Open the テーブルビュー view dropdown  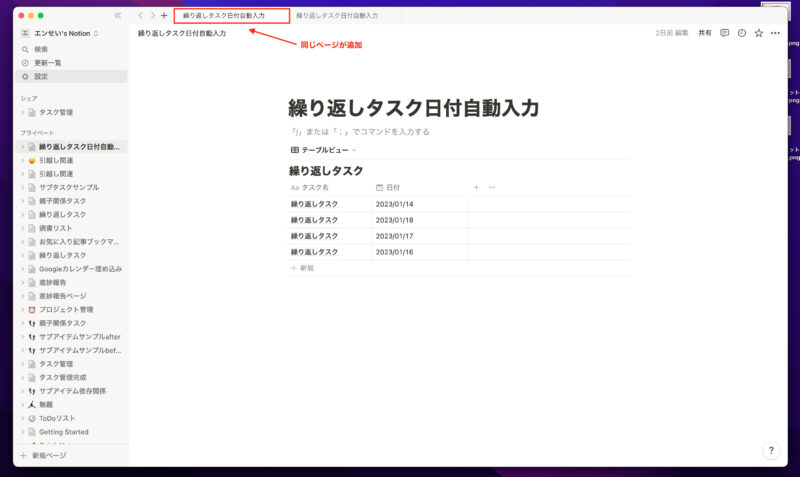point(323,150)
